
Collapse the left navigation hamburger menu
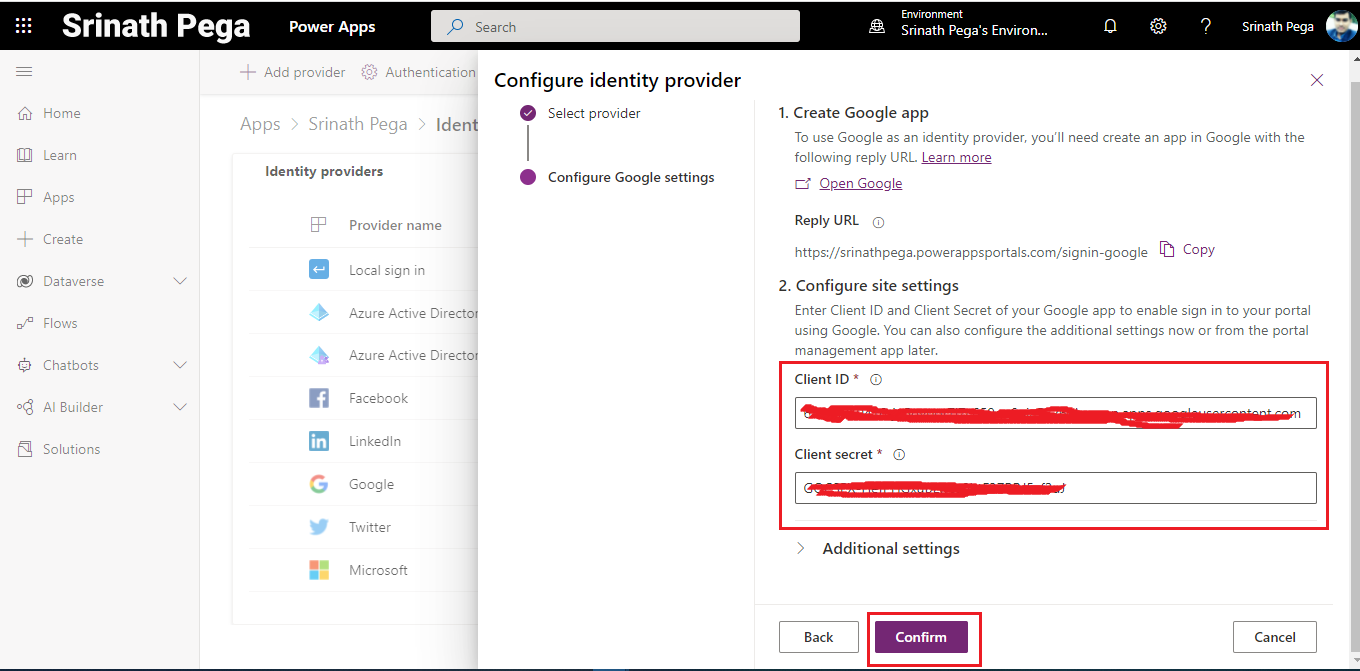pyautogui.click(x=24, y=72)
